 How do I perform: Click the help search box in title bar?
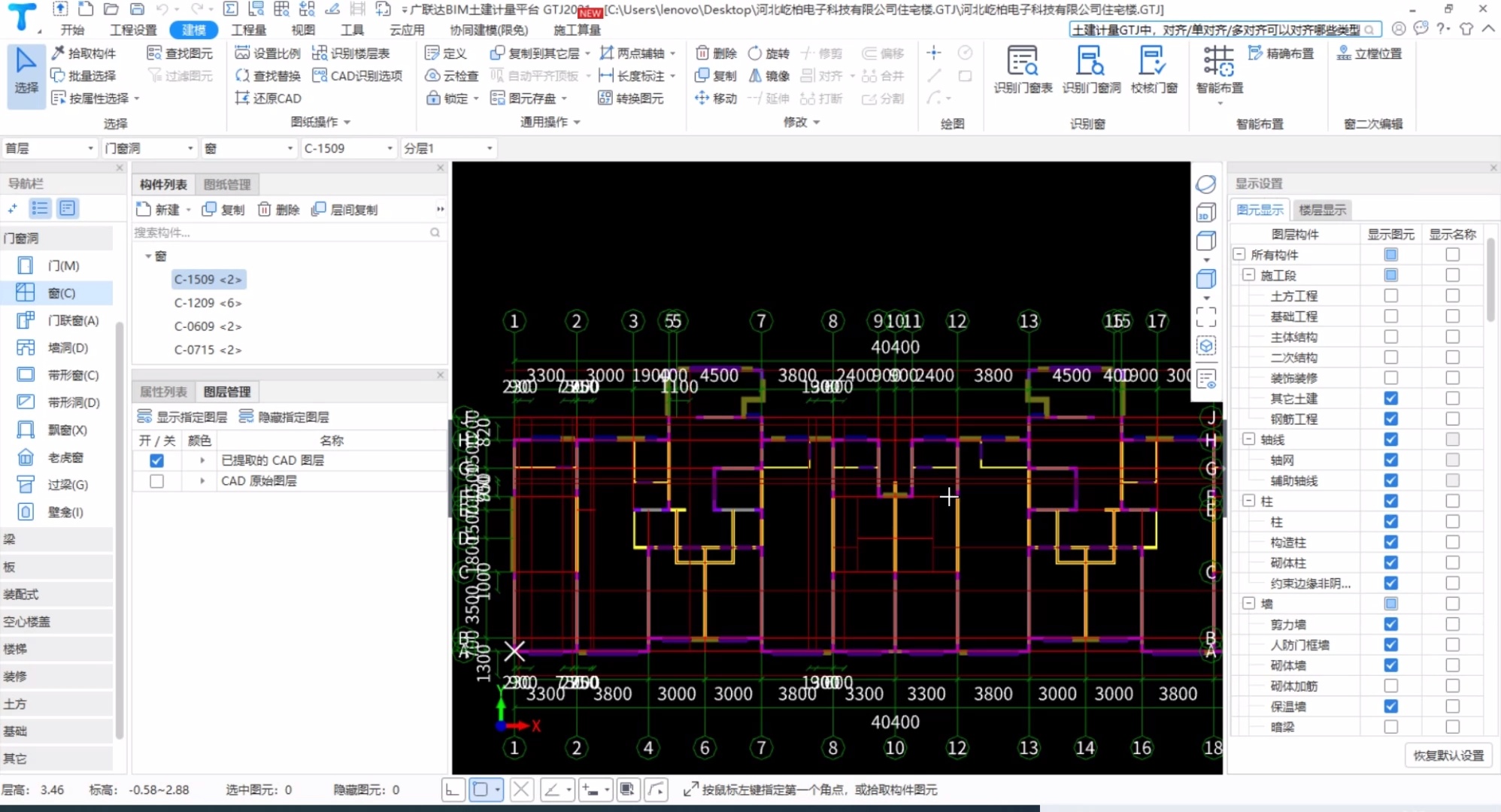pyautogui.click(x=1225, y=30)
